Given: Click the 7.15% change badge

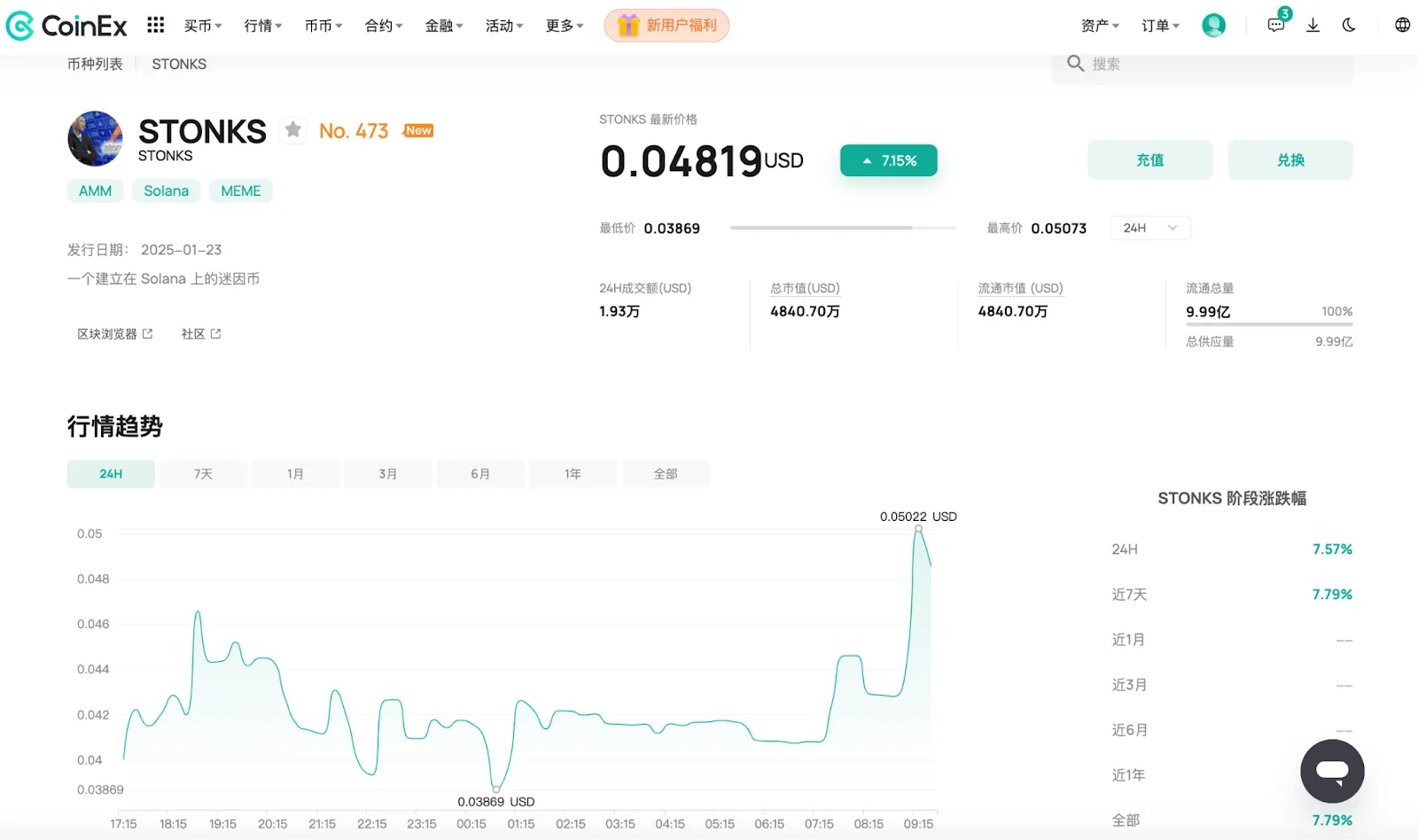Looking at the screenshot, I should pyautogui.click(x=889, y=160).
